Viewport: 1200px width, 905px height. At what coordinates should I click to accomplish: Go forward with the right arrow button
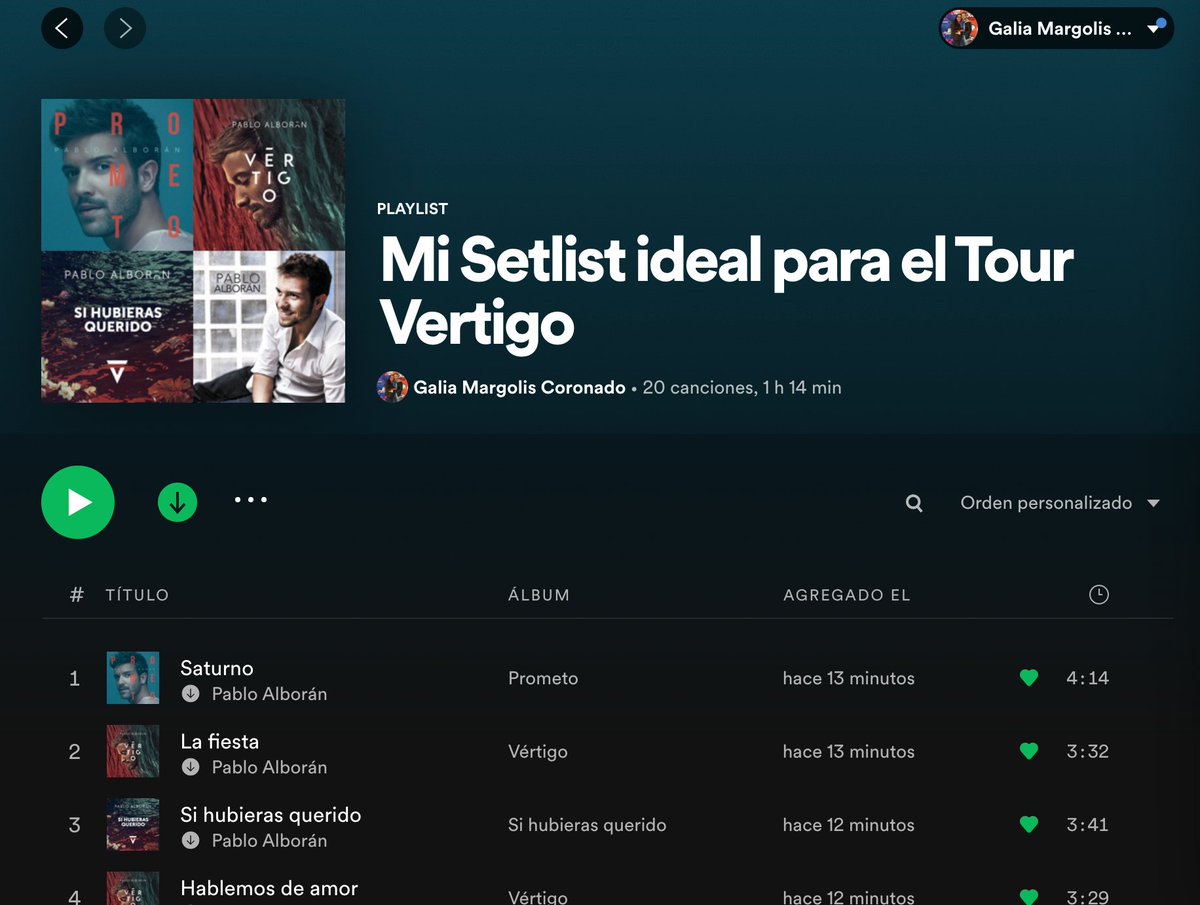pos(125,28)
